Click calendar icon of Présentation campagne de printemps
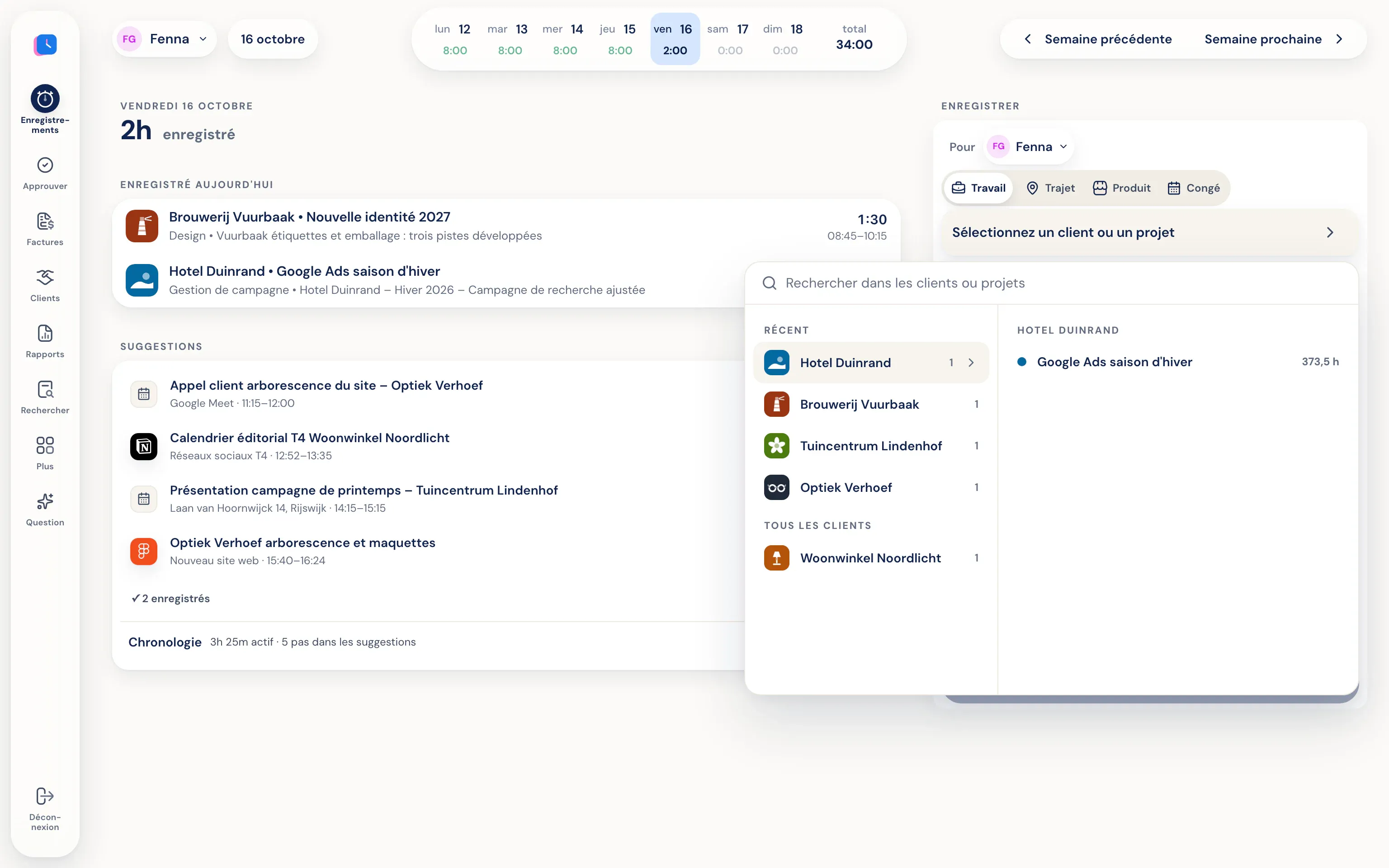This screenshot has width=1389, height=868. click(x=143, y=499)
